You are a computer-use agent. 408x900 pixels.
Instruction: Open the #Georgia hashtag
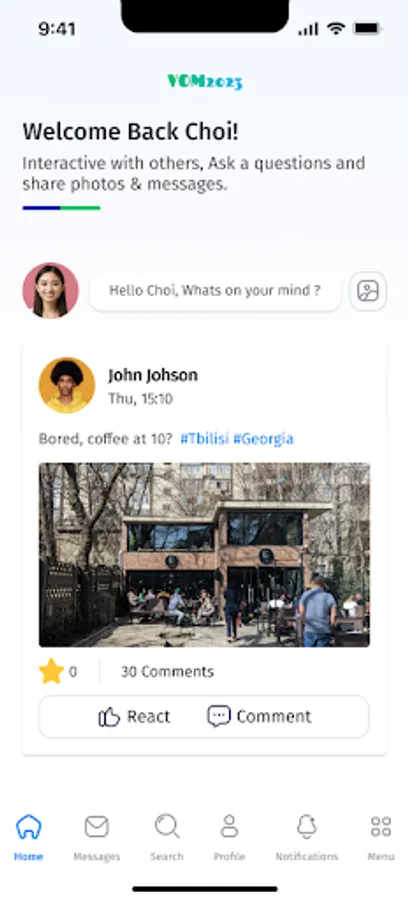pyautogui.click(x=263, y=439)
